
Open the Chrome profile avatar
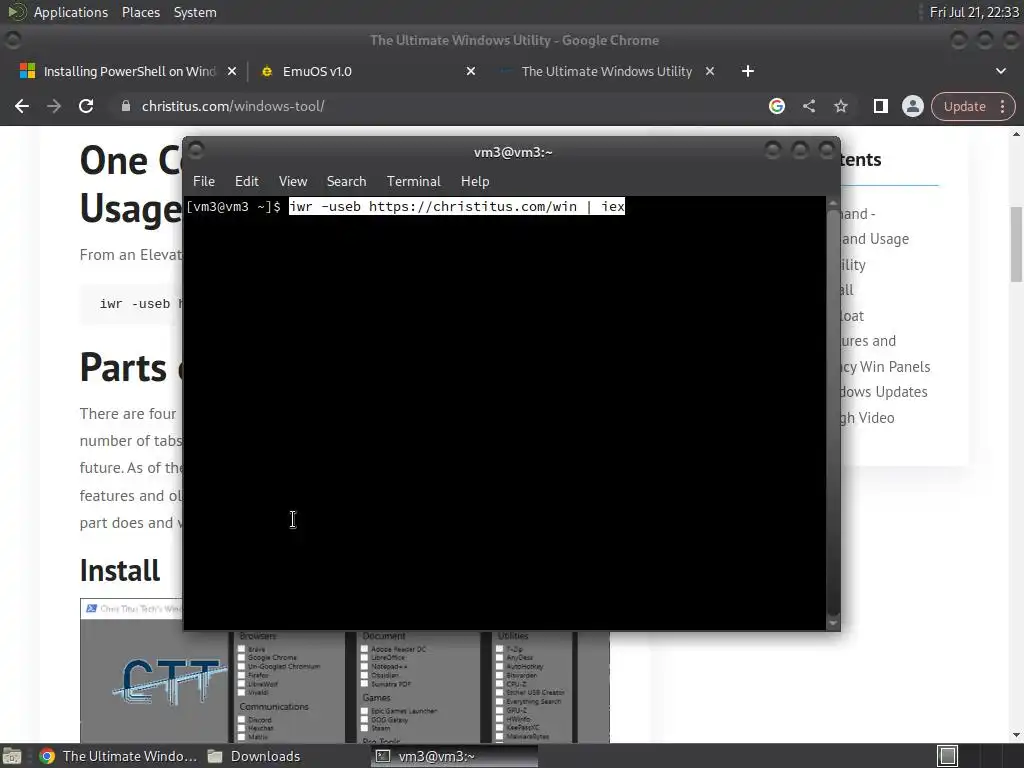pyautogui.click(x=912, y=106)
